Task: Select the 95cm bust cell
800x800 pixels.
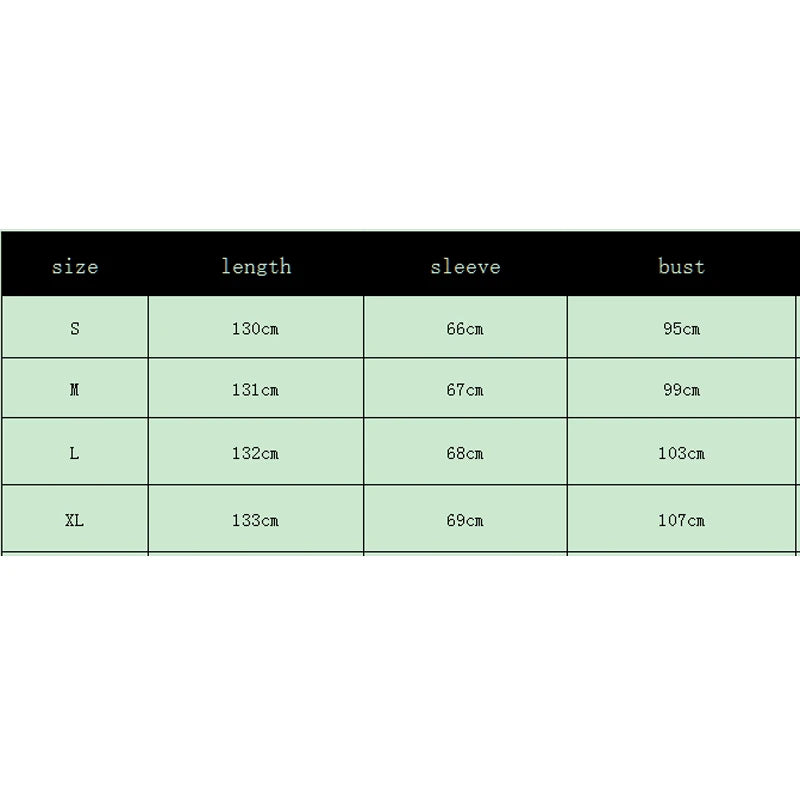Action: pos(681,329)
